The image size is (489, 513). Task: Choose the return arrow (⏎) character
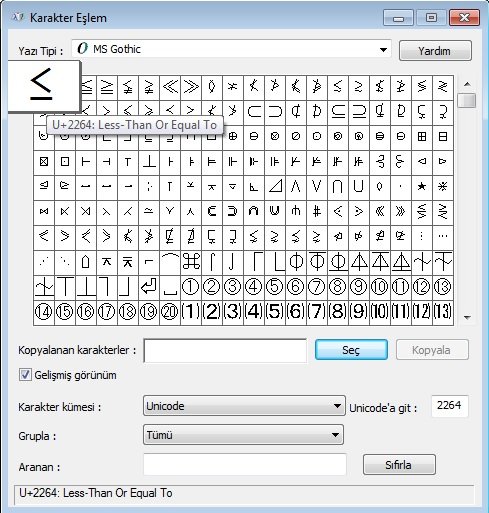point(149,287)
